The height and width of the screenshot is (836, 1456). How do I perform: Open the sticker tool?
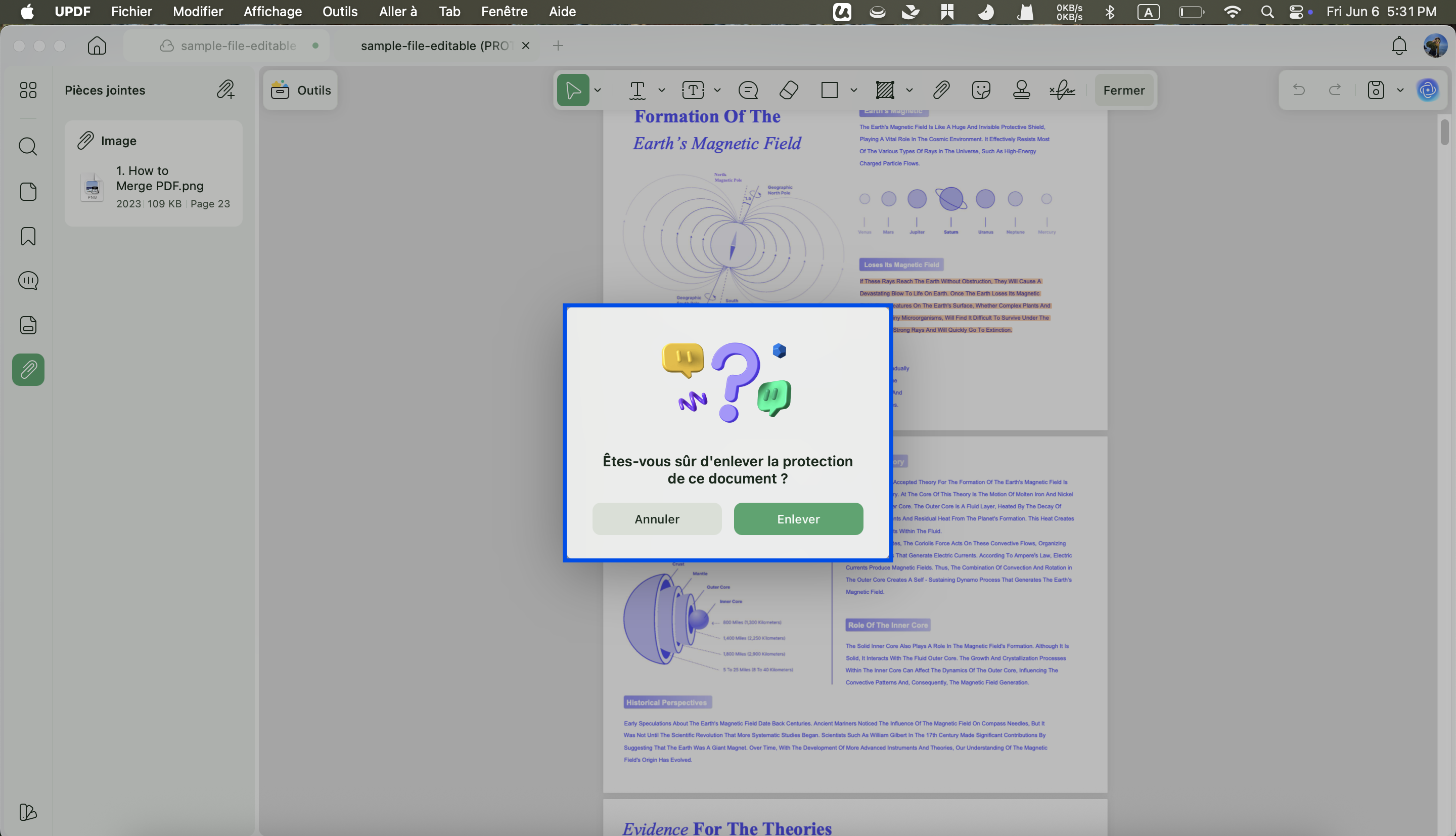[x=981, y=90]
